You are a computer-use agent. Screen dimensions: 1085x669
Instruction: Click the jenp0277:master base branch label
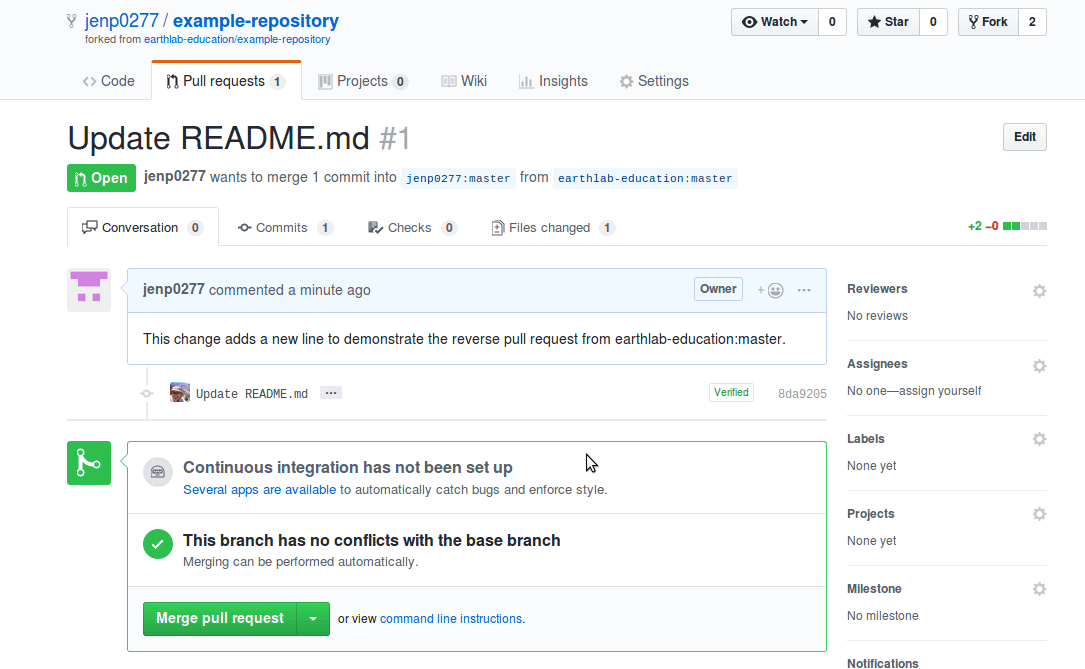pyautogui.click(x=458, y=178)
